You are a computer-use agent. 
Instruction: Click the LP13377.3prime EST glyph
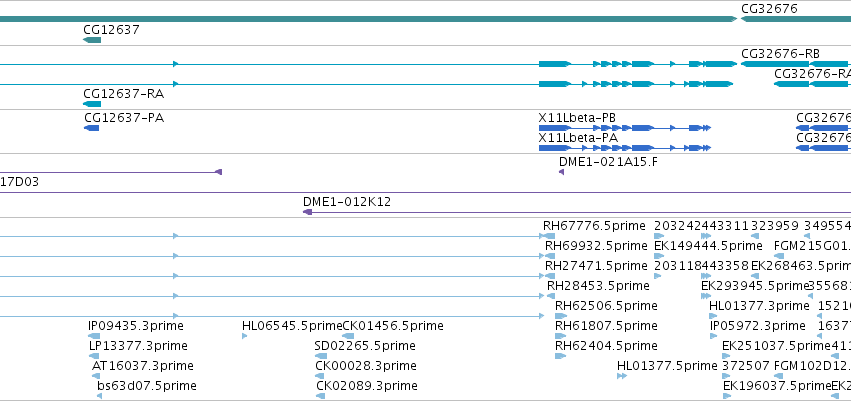click(x=94, y=356)
